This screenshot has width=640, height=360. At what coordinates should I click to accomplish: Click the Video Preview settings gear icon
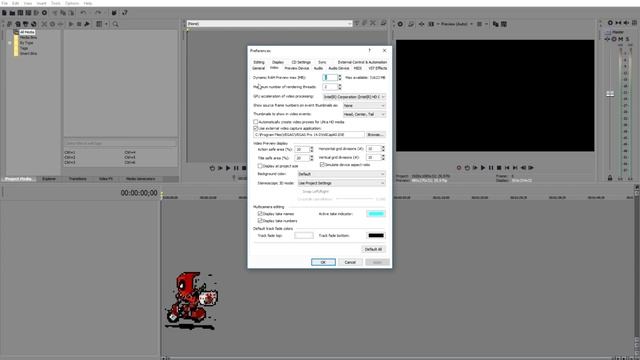(400, 24)
